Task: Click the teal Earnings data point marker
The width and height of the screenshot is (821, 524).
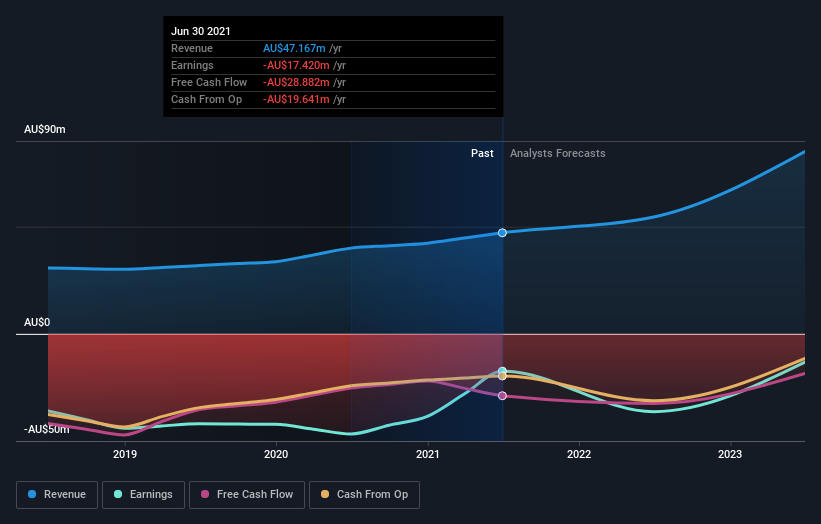Action: pos(502,371)
